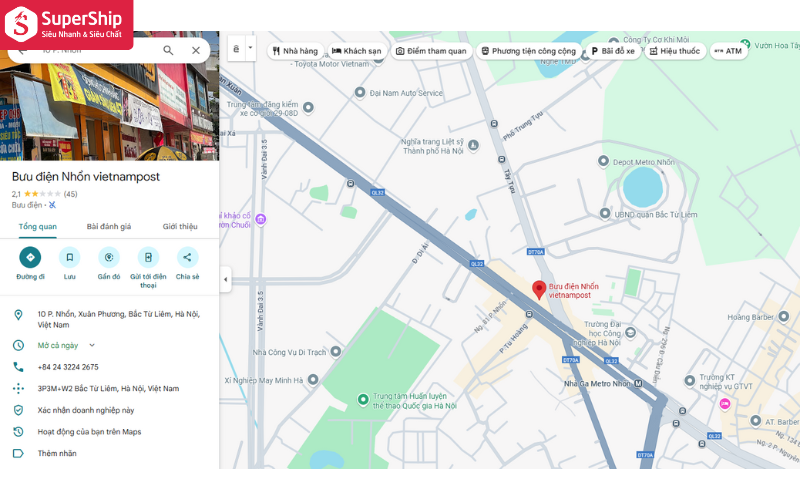800x500 pixels.
Task: Select Bãi đỗ xe chip
Action: click(613, 51)
